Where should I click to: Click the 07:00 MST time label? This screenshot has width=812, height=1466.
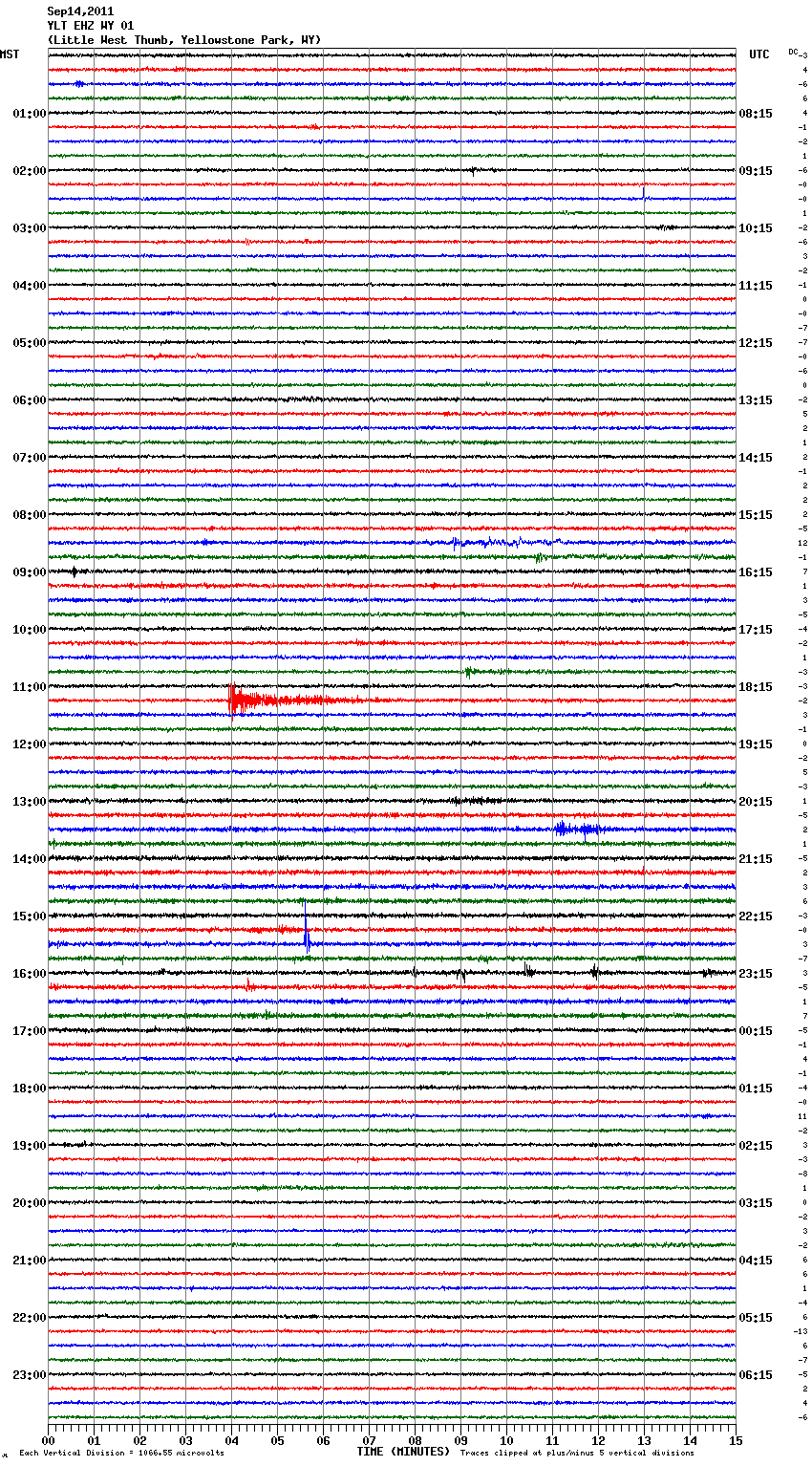pos(30,458)
